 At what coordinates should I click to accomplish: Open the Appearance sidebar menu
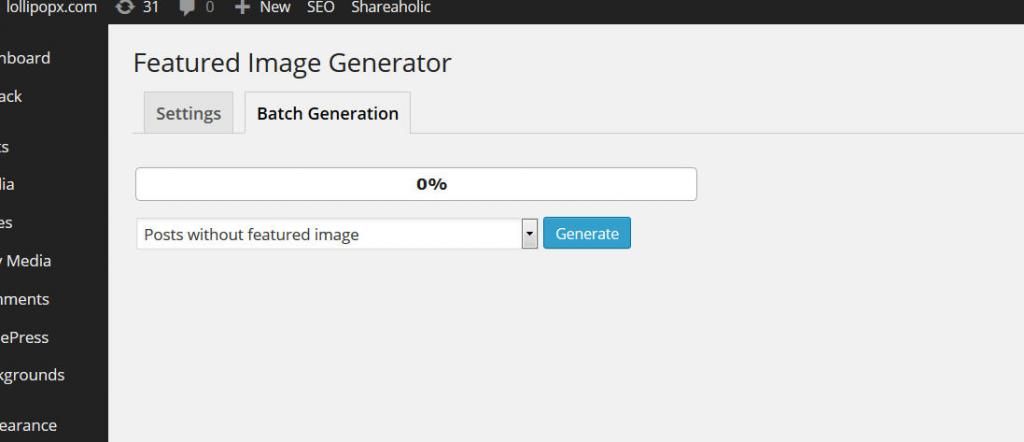(x=28, y=426)
